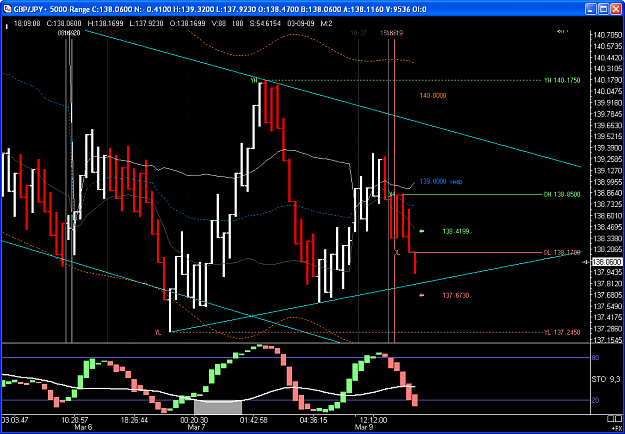
Task: Select the DL 138.1700 level label
Action: 562,253
